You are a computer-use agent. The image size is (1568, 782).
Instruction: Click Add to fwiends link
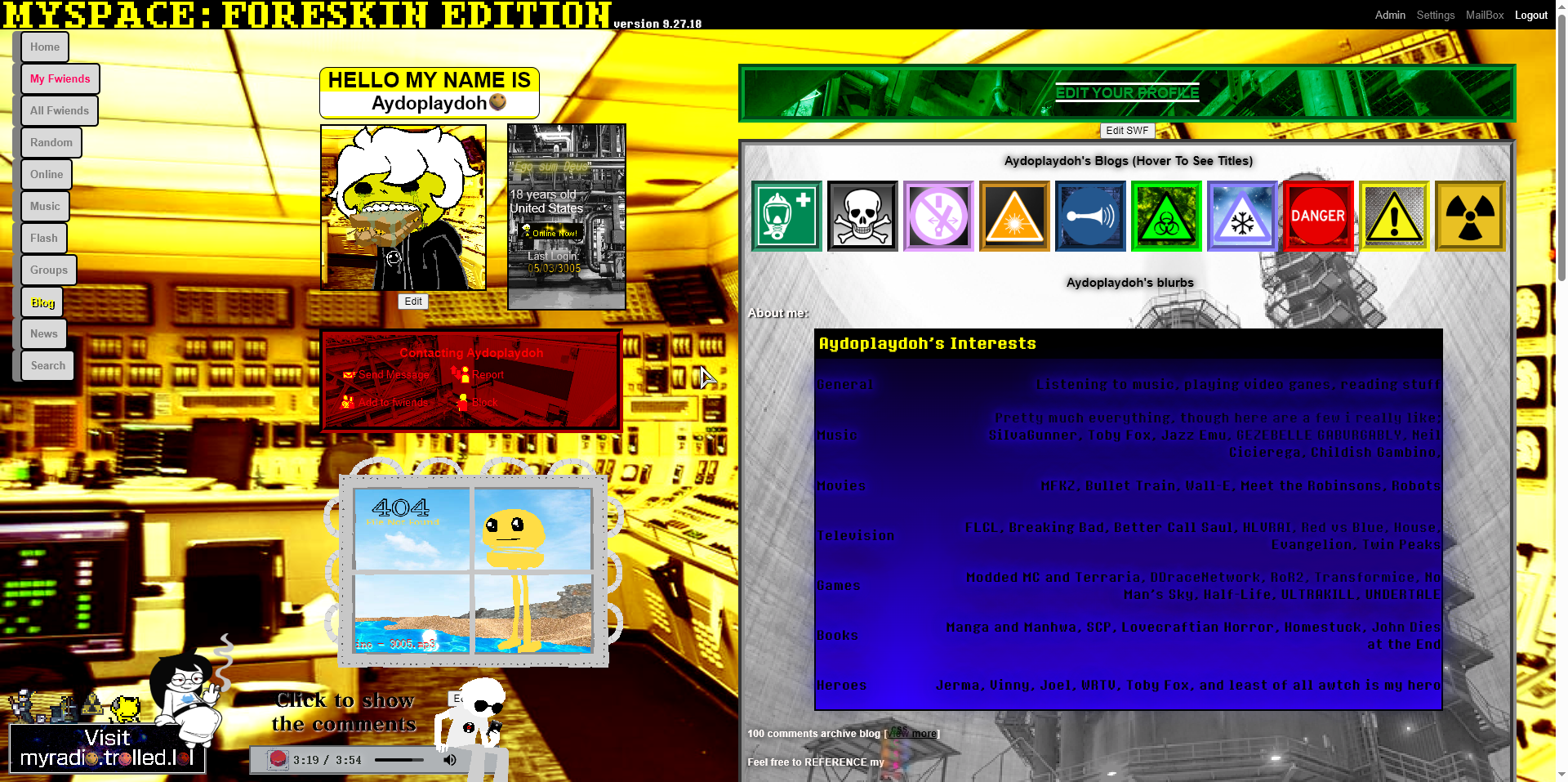tap(394, 402)
